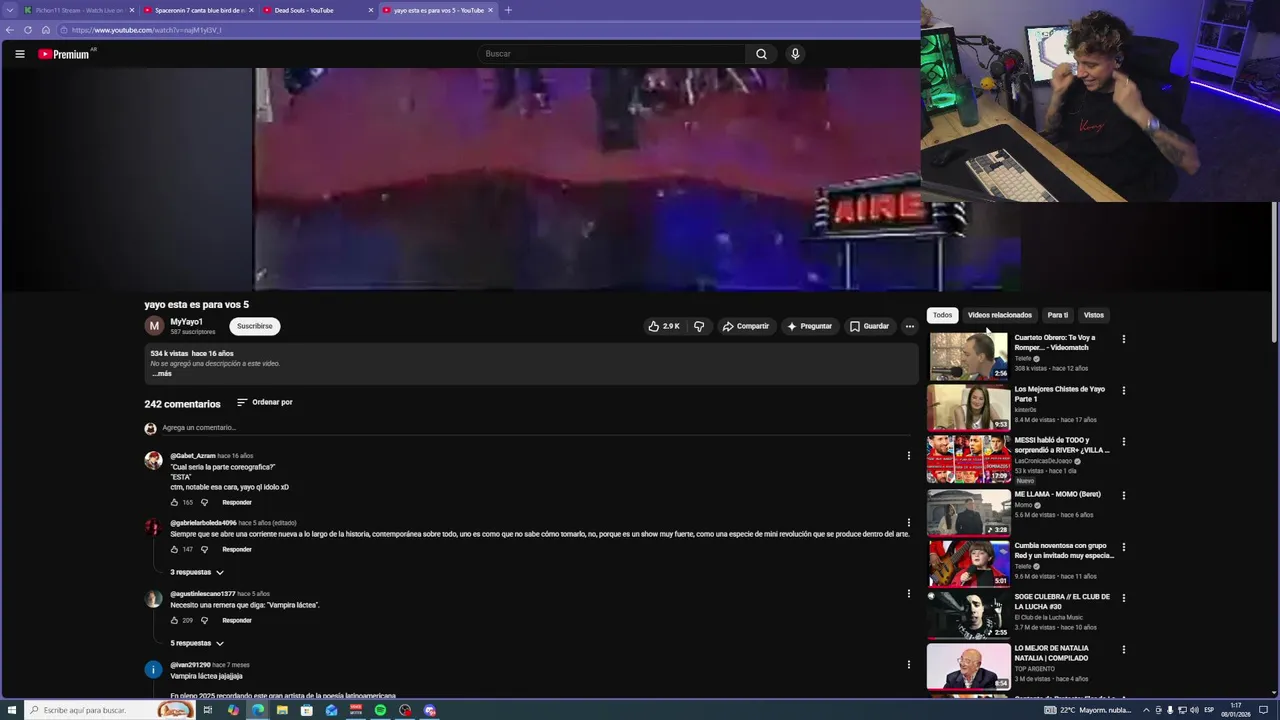
Task: Click the browser home icon
Action: pyautogui.click(x=46, y=30)
